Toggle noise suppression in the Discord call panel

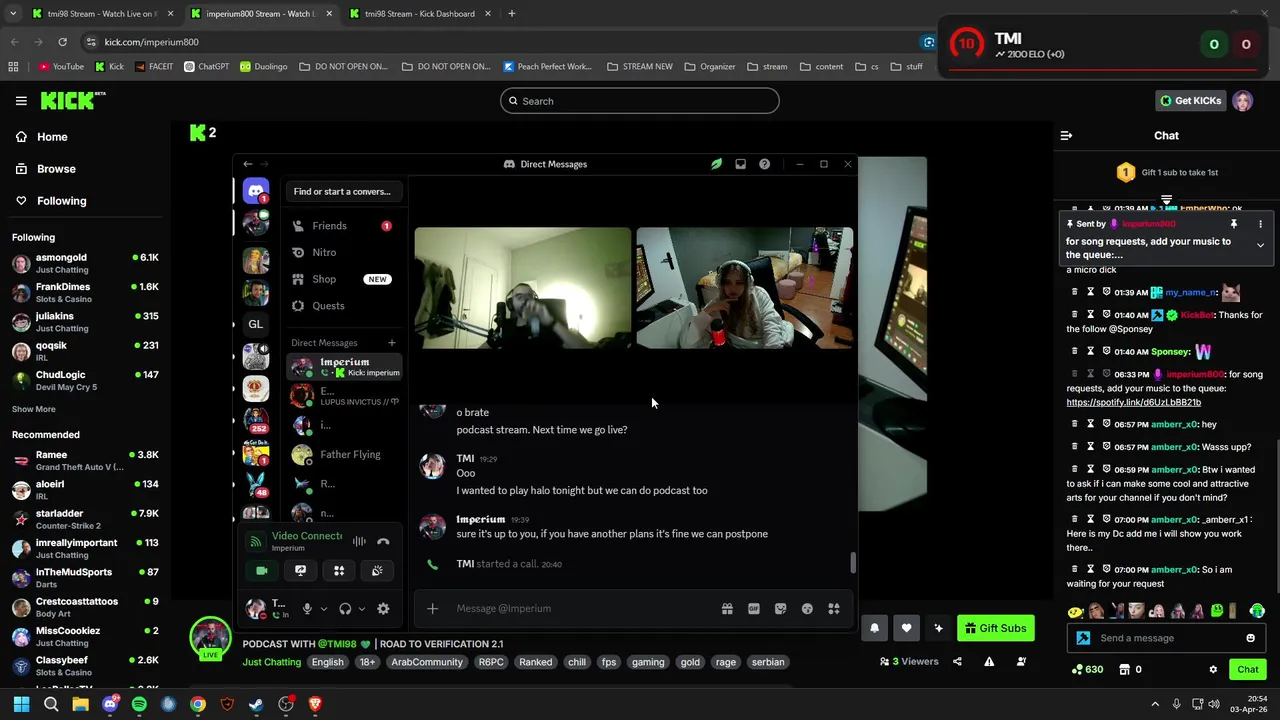coord(359,541)
